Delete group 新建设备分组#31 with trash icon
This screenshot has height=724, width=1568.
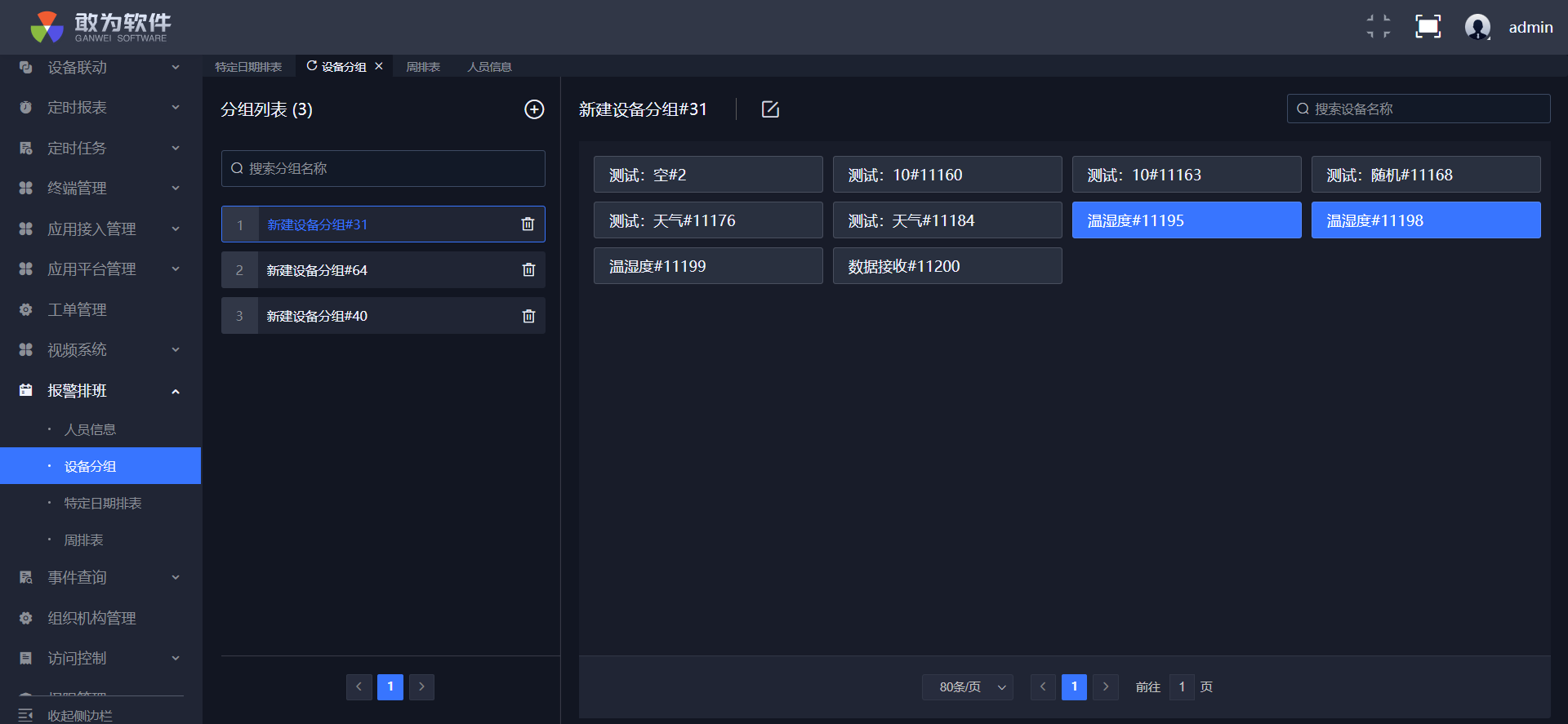point(528,224)
